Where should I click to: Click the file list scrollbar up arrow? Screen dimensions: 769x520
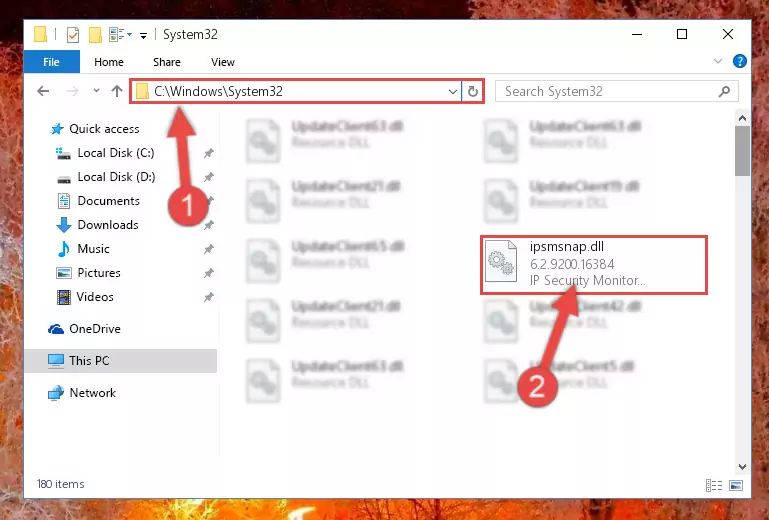[742, 118]
